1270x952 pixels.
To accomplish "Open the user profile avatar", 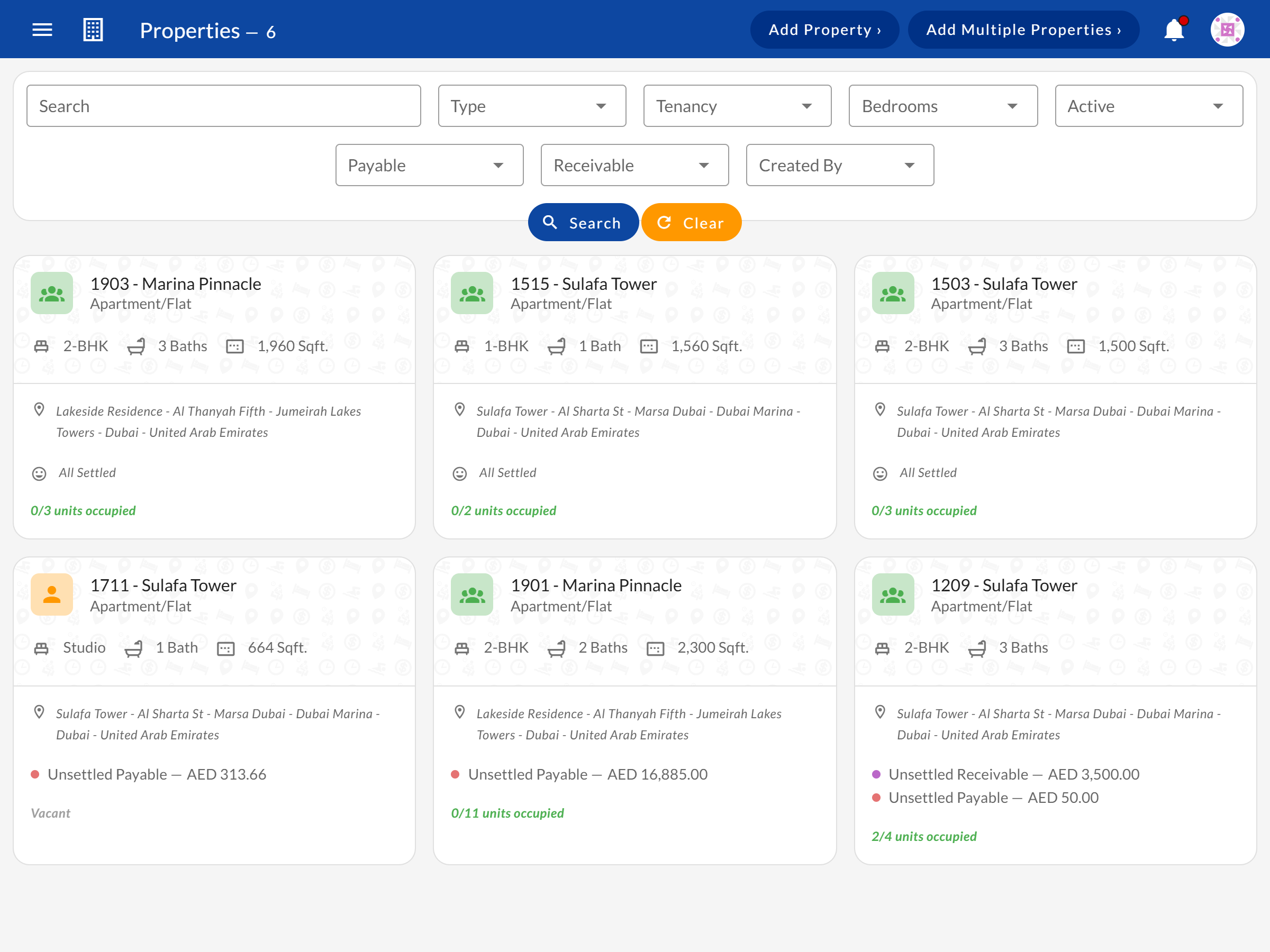I will click(1227, 29).
